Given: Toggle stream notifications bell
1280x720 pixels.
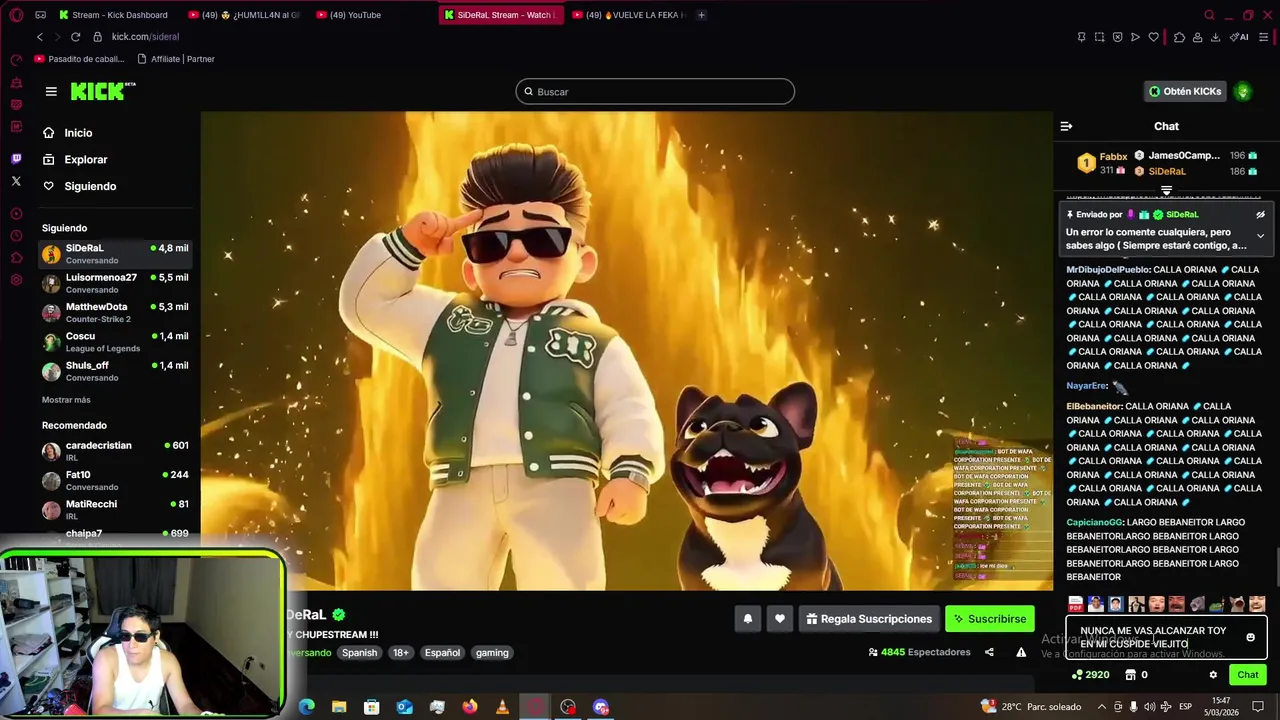Looking at the screenshot, I should click(747, 619).
